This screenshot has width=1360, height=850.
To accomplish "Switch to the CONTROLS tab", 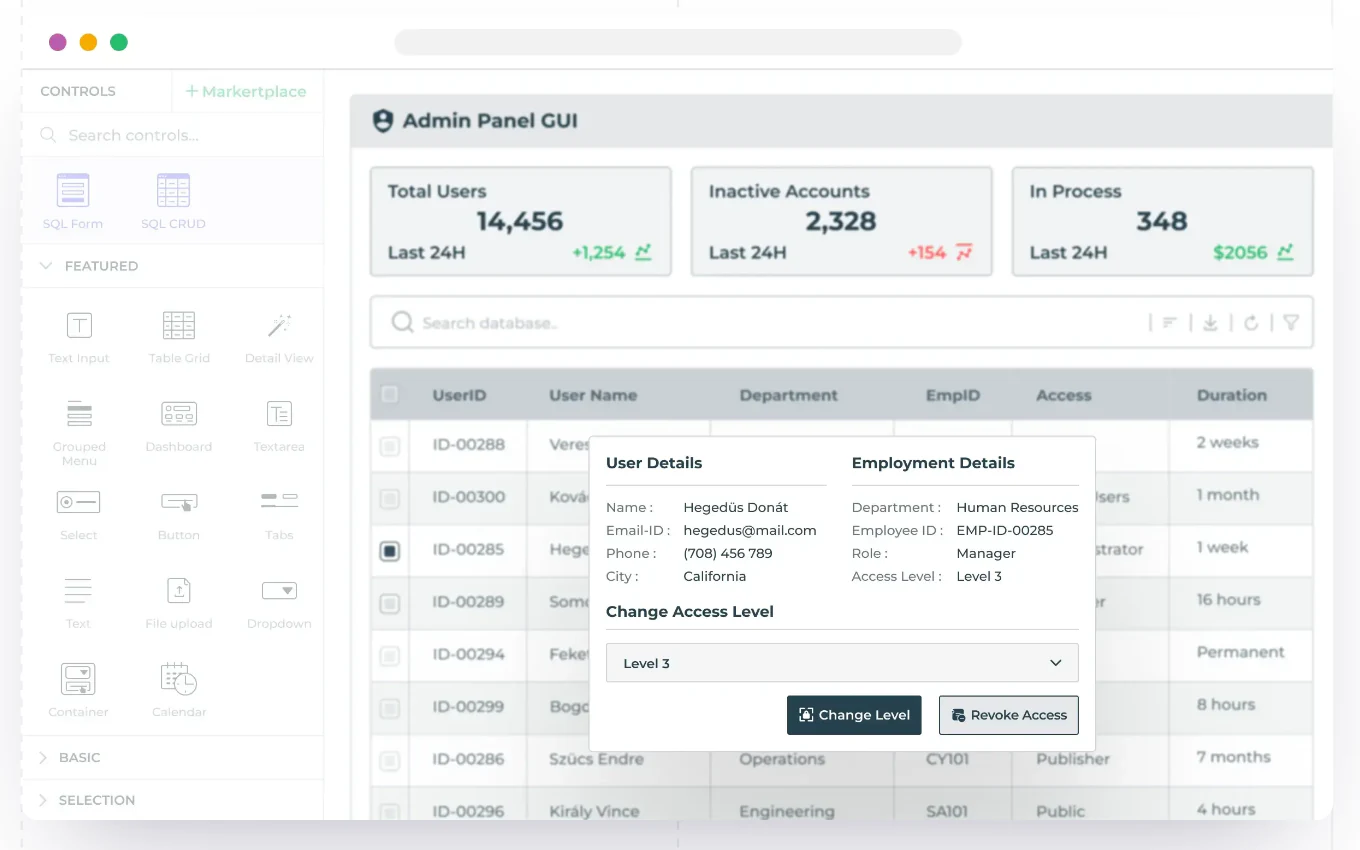I will pyautogui.click(x=78, y=91).
